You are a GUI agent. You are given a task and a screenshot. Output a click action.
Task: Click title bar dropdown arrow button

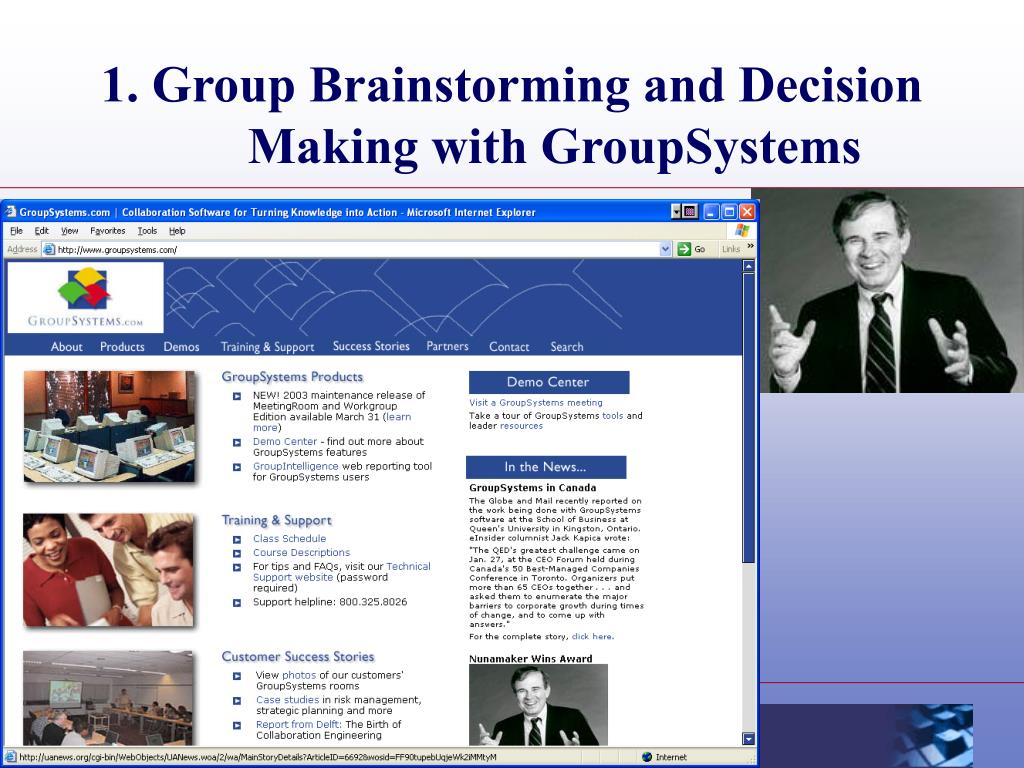pyautogui.click(x=676, y=212)
